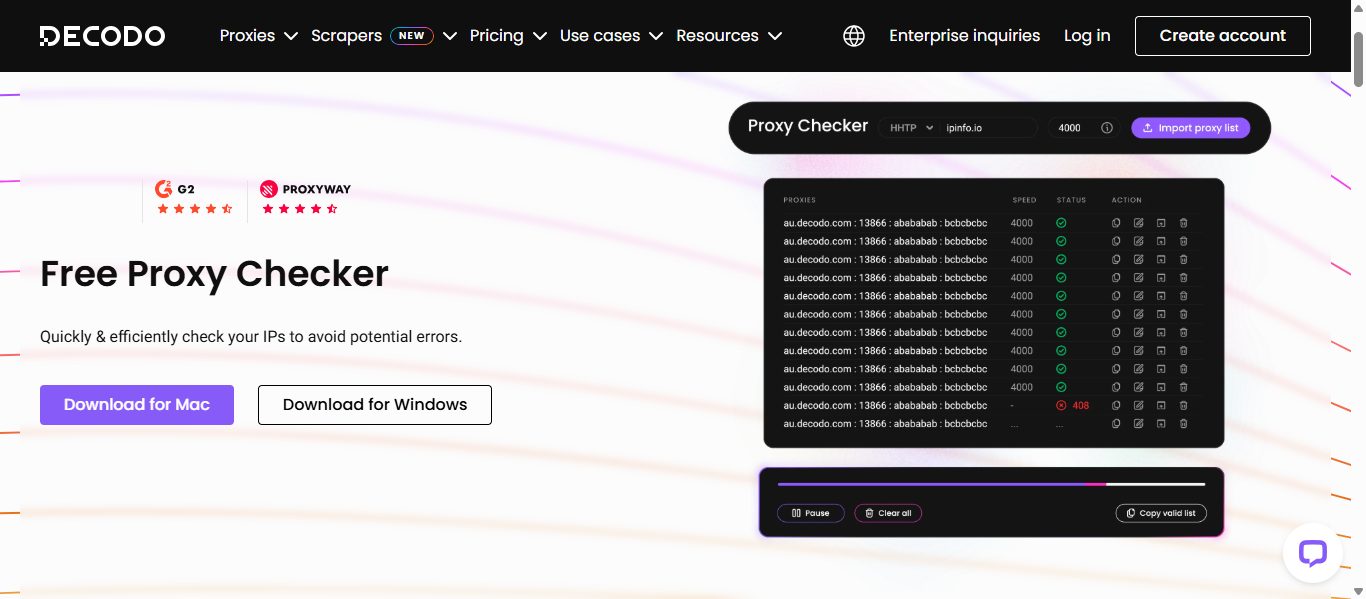The image size is (1366, 599).
Task: Open the Scrapers nav item
Action: [x=346, y=36]
